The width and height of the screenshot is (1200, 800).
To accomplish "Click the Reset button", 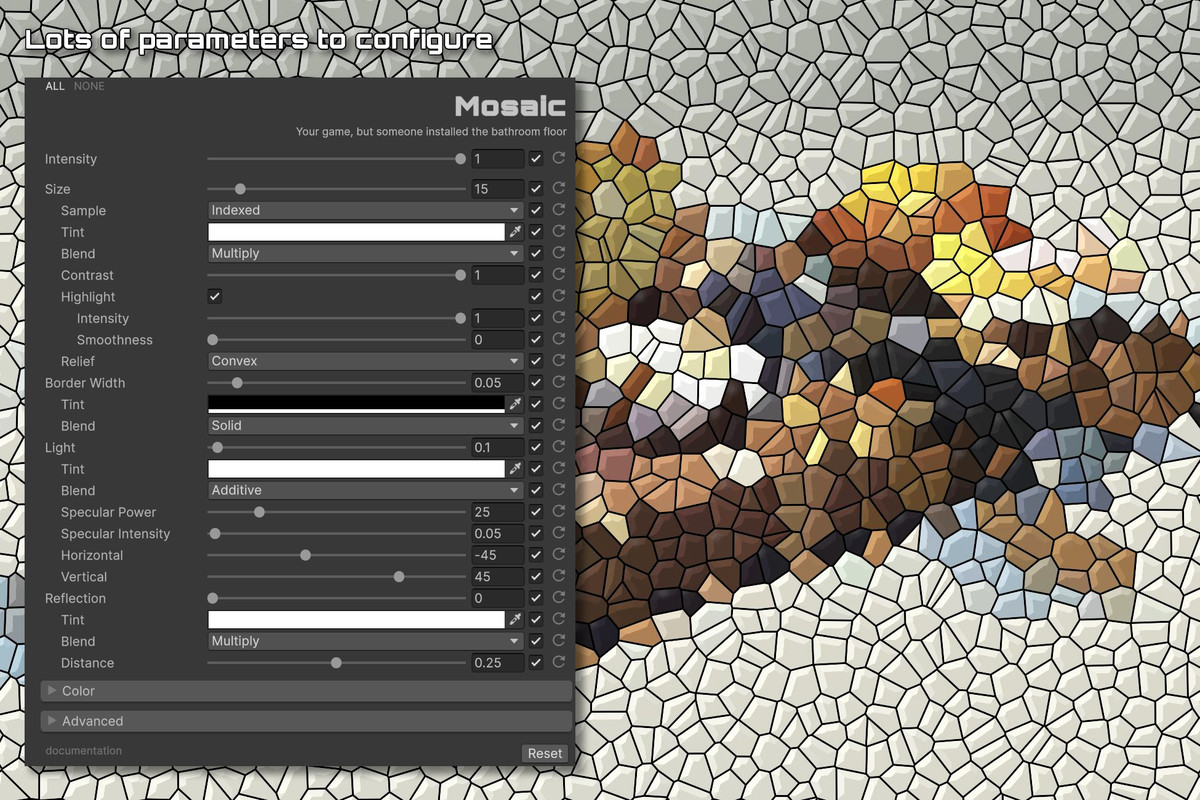I will (545, 753).
